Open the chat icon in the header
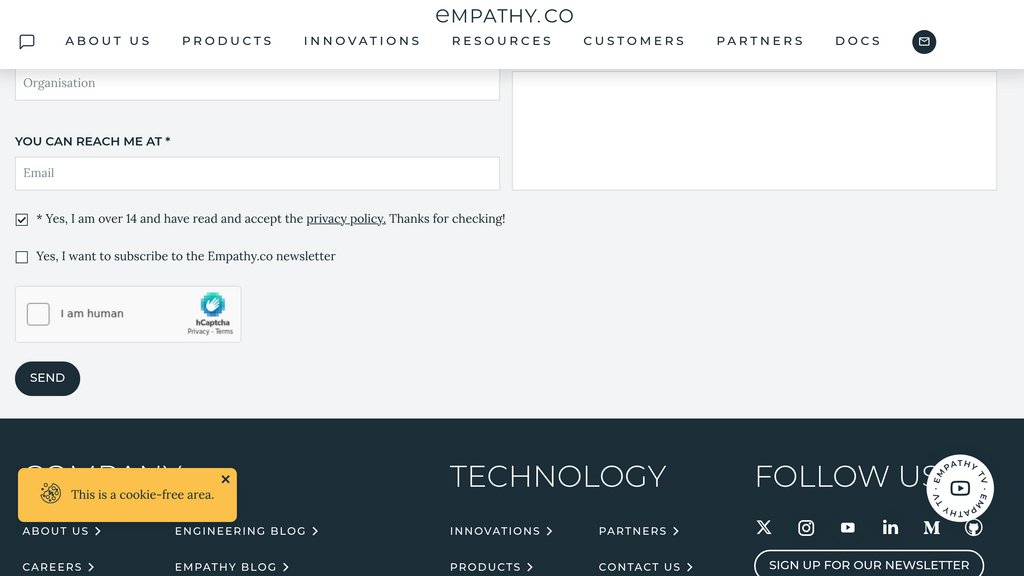 25,40
